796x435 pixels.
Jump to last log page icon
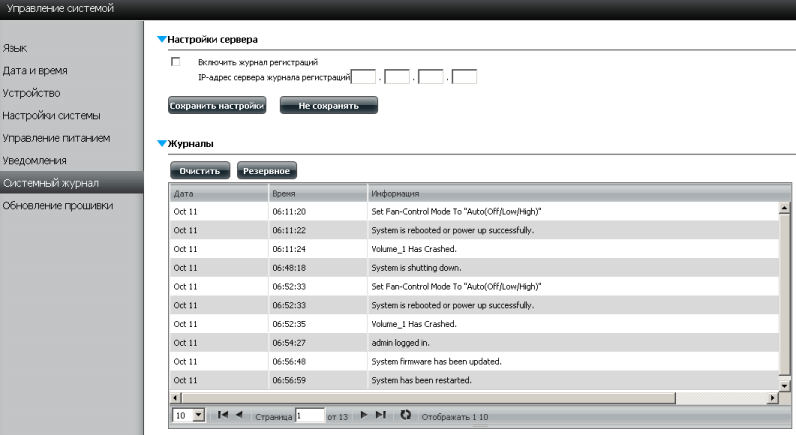coord(381,415)
